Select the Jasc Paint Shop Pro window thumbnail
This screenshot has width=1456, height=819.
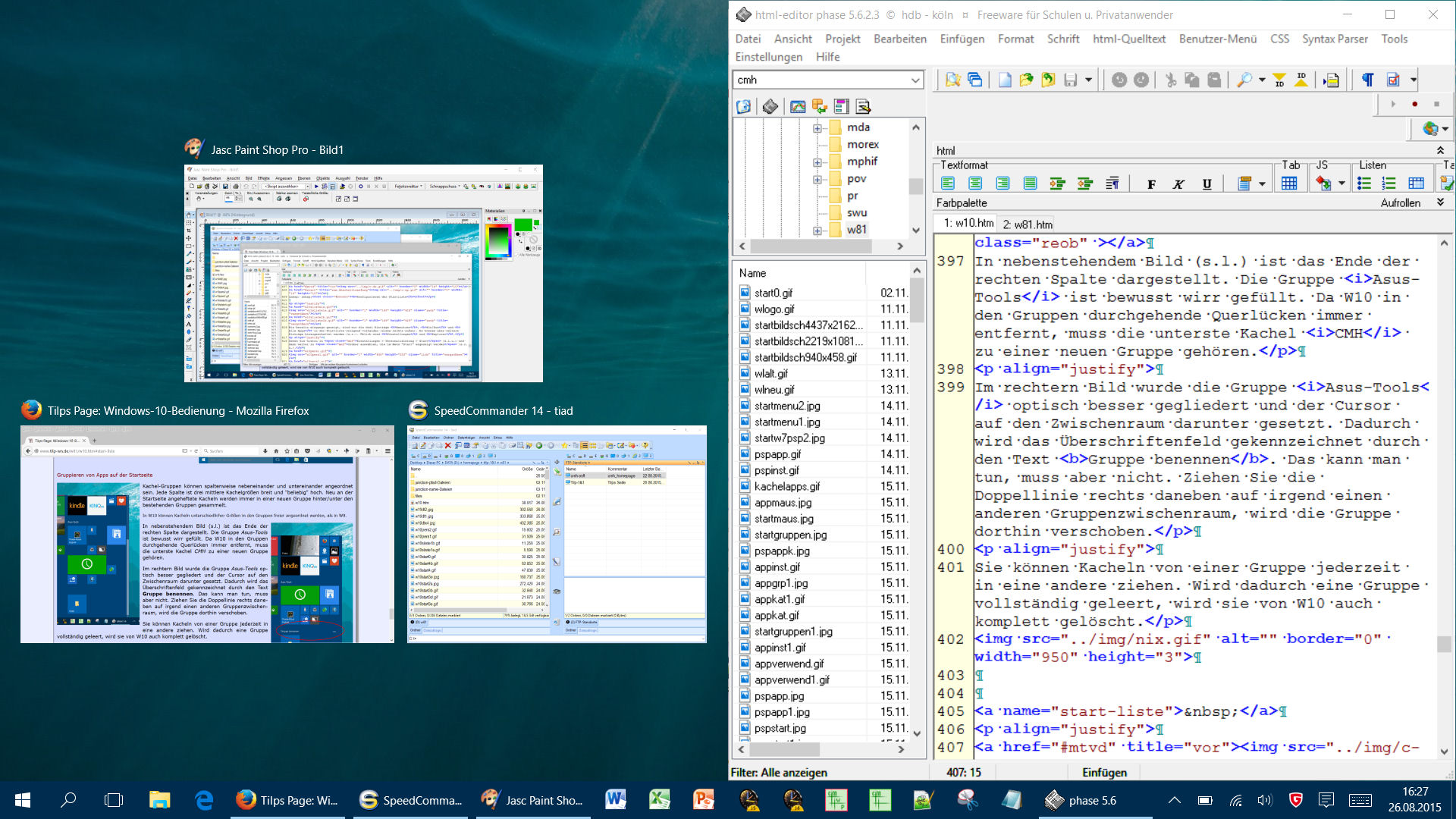(363, 273)
